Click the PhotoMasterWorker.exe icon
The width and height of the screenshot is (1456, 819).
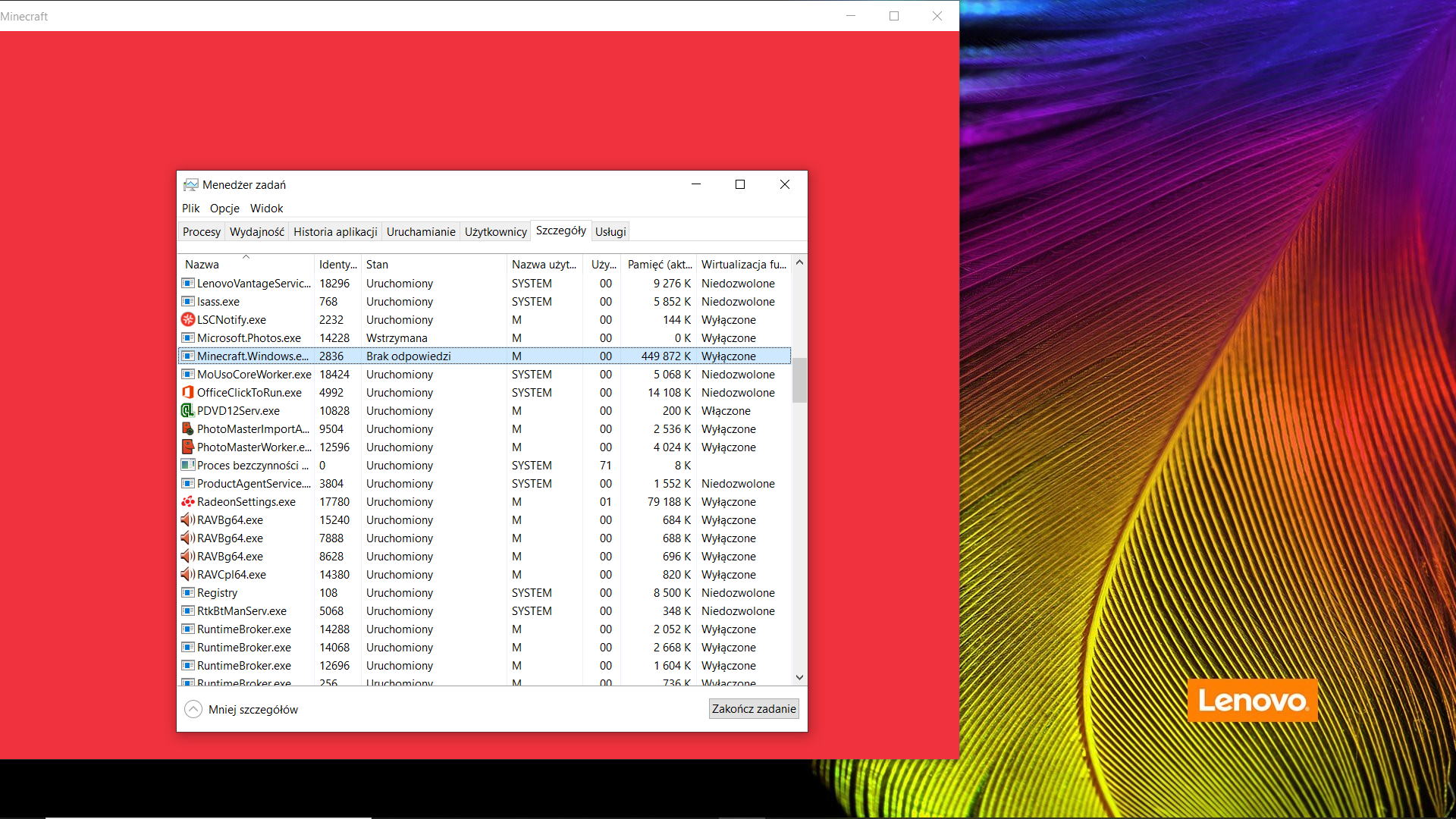188,447
